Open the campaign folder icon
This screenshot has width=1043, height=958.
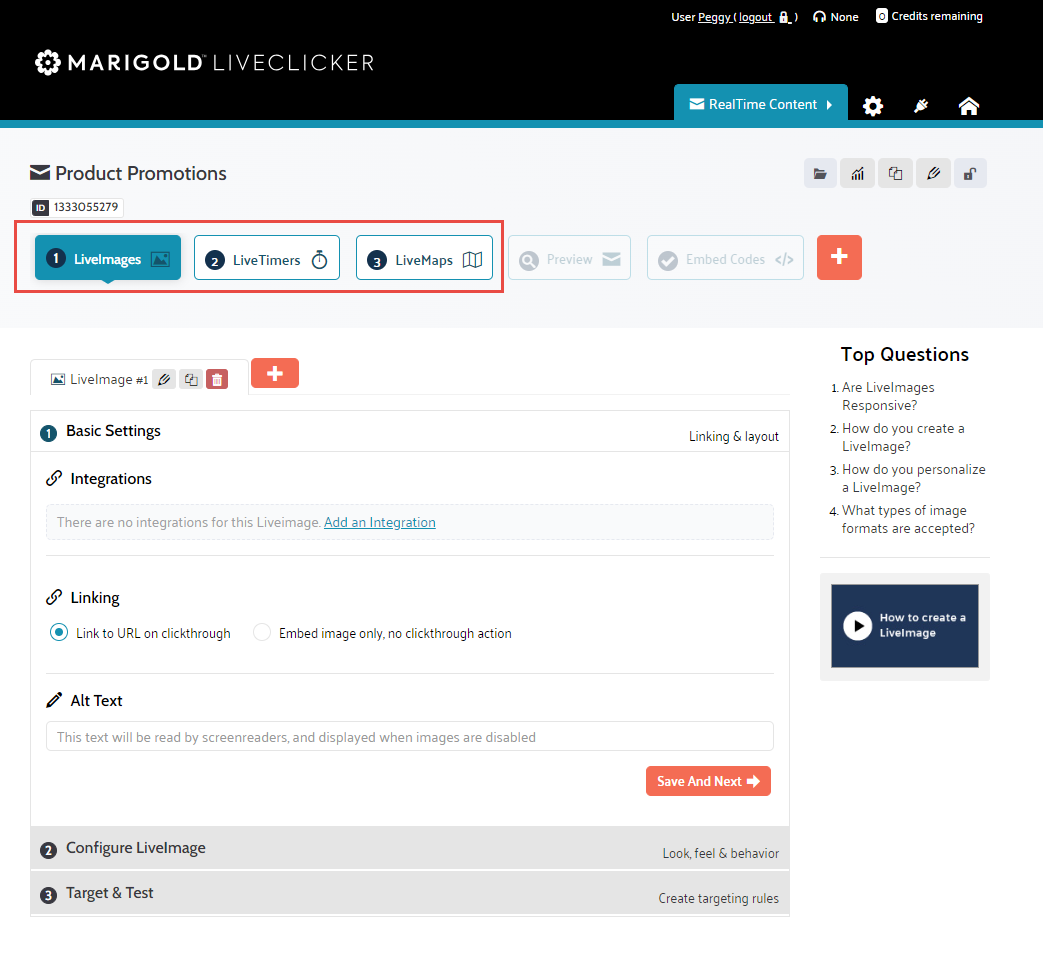[x=820, y=173]
